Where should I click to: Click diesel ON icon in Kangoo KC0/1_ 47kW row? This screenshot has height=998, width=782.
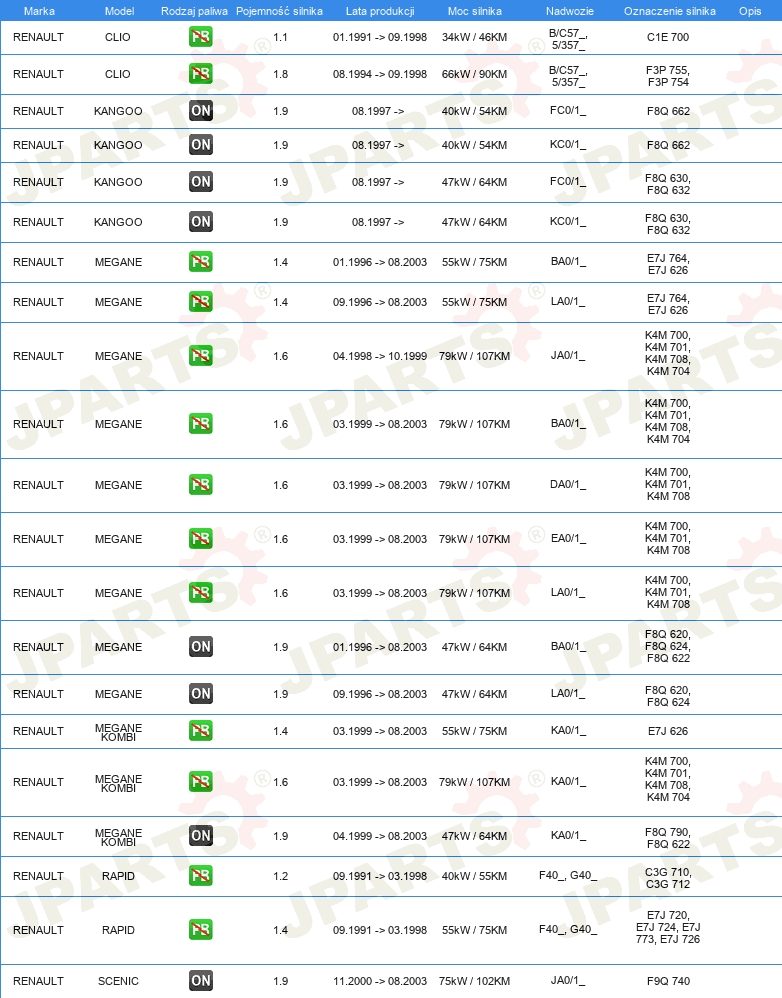click(200, 222)
